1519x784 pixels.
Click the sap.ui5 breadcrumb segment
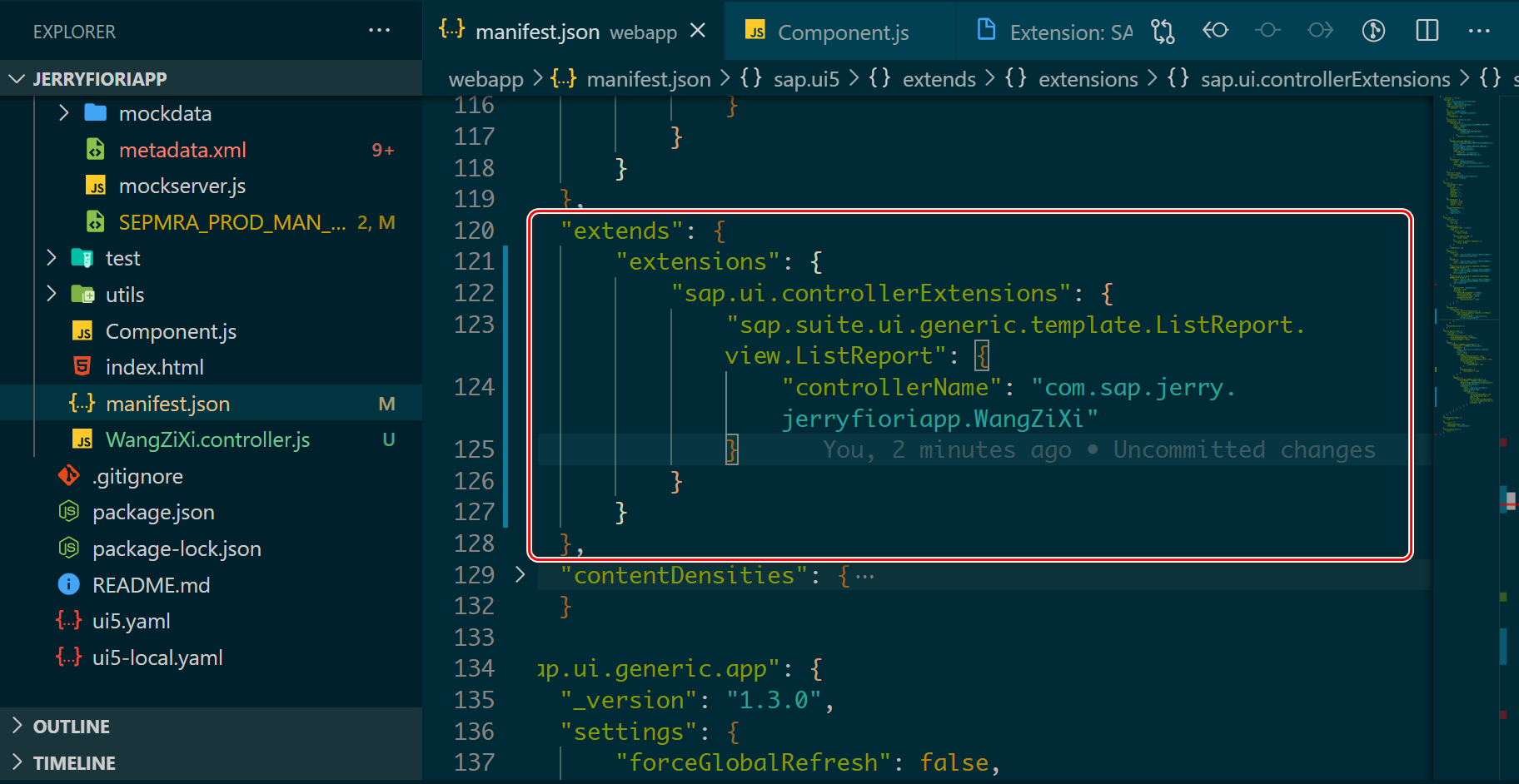[806, 79]
